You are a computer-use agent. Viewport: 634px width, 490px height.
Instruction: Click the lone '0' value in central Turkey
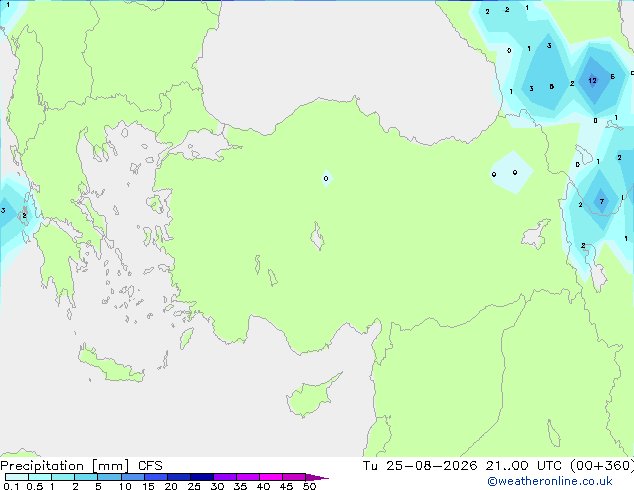[326, 178]
